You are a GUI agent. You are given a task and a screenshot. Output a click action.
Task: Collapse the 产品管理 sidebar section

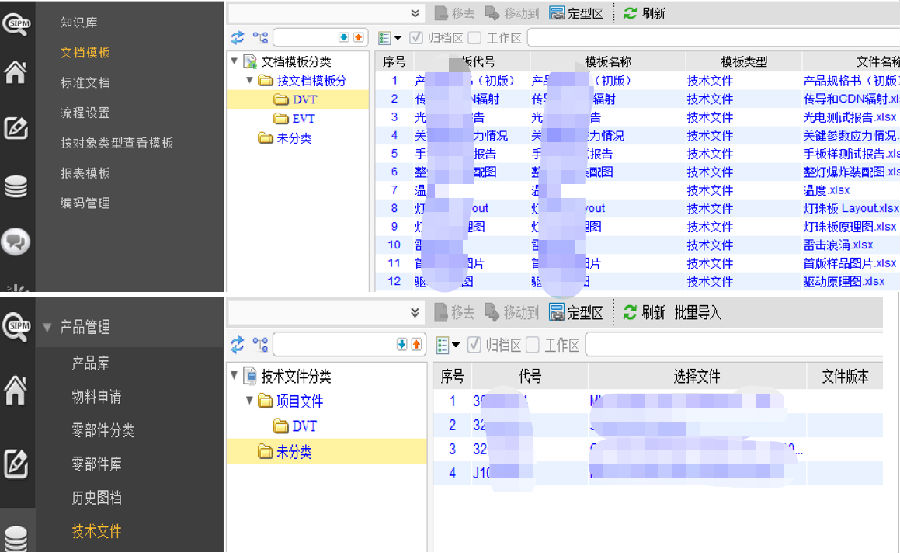pyautogui.click(x=47, y=327)
